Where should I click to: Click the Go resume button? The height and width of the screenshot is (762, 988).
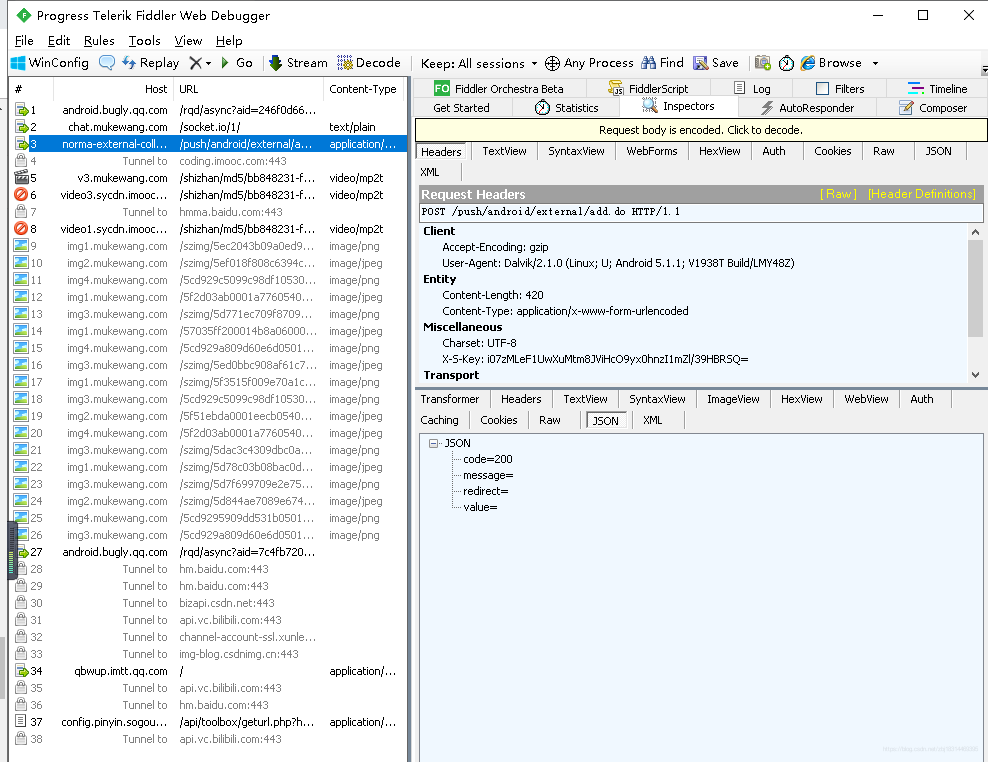(x=237, y=62)
